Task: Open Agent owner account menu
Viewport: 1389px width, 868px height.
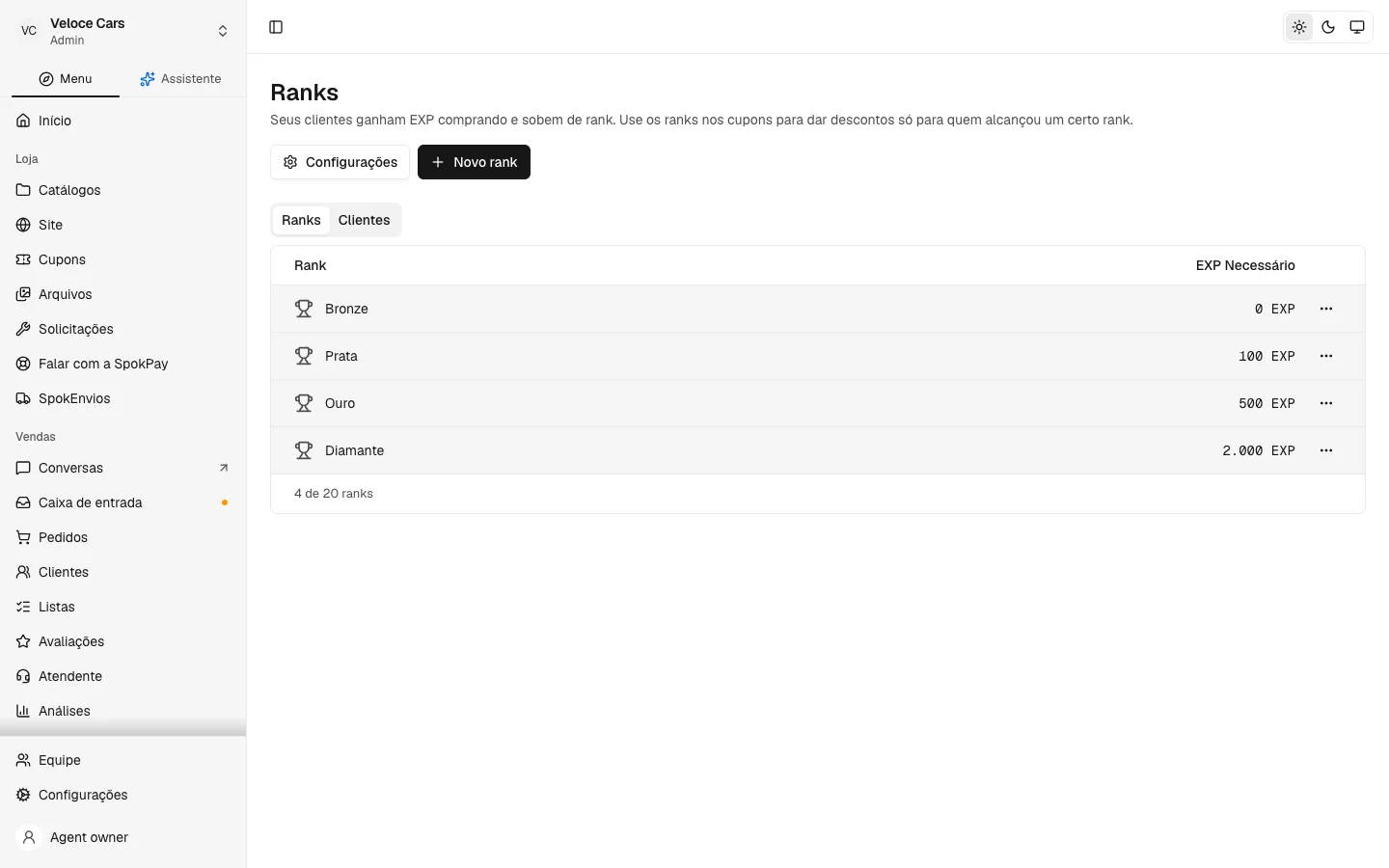Action: click(123, 837)
